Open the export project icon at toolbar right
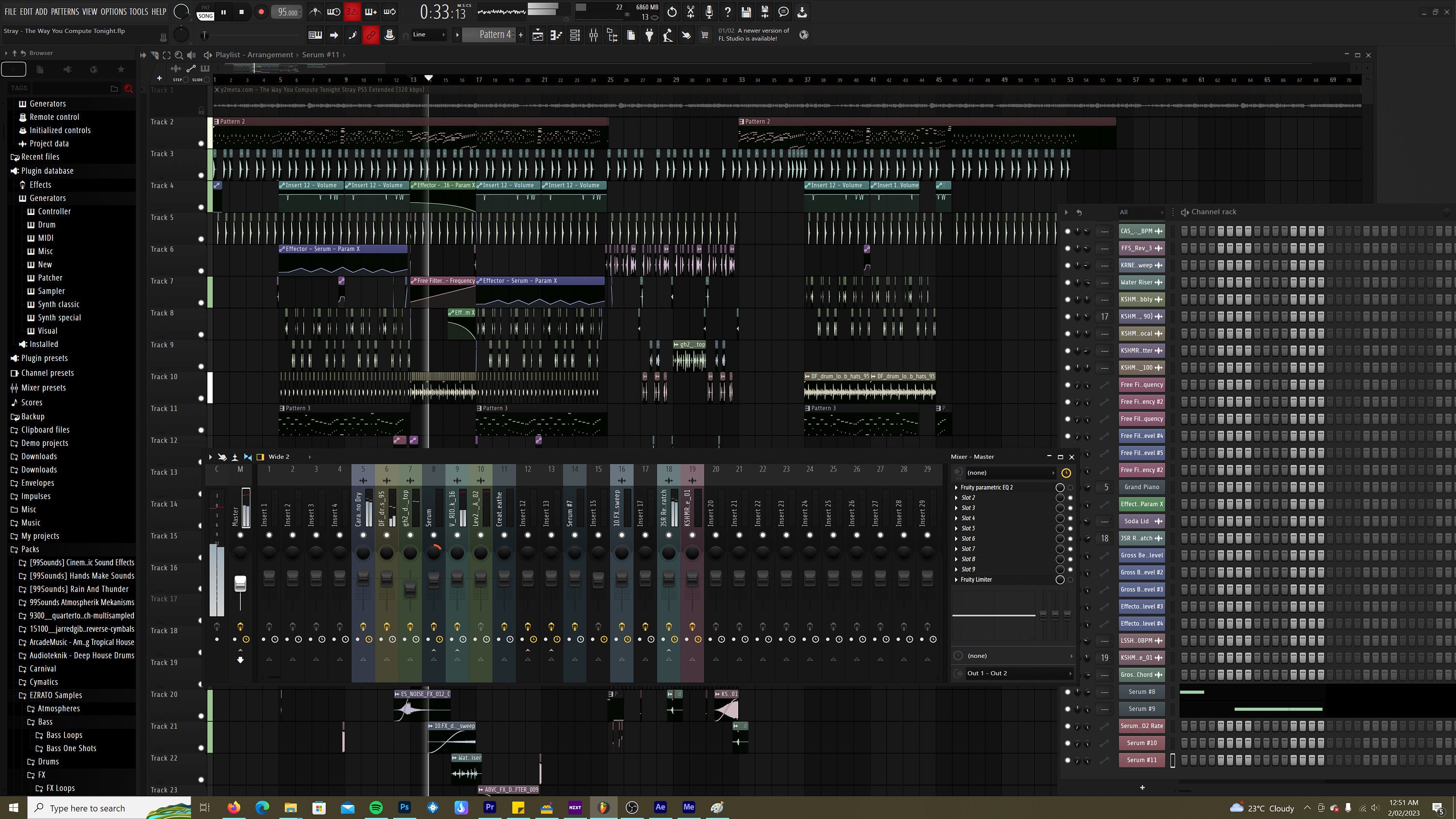This screenshot has width=1456, height=819. pyautogui.click(x=803, y=11)
